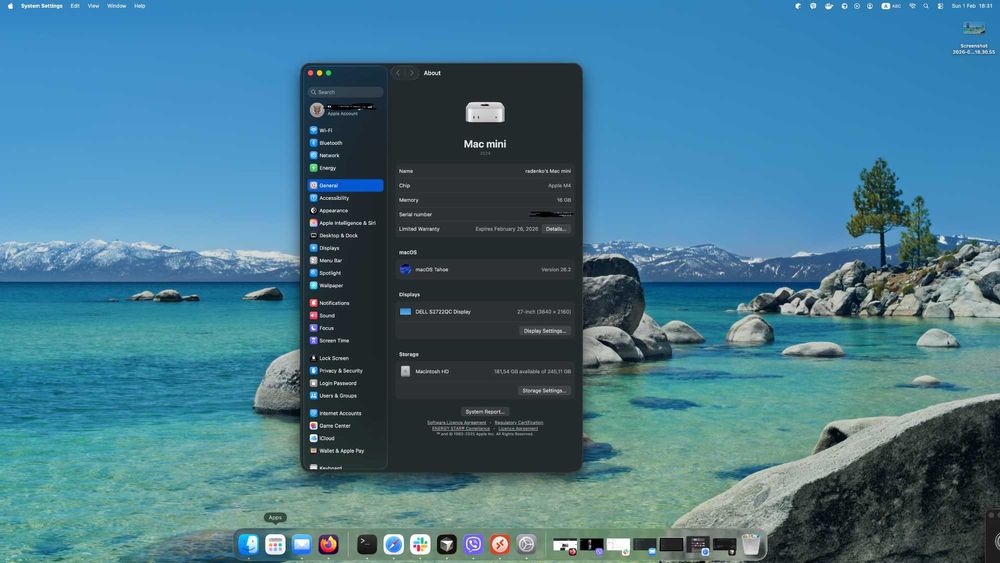The width and height of the screenshot is (1000, 563).
Task: Open the Apple menu
Action: 10,6
